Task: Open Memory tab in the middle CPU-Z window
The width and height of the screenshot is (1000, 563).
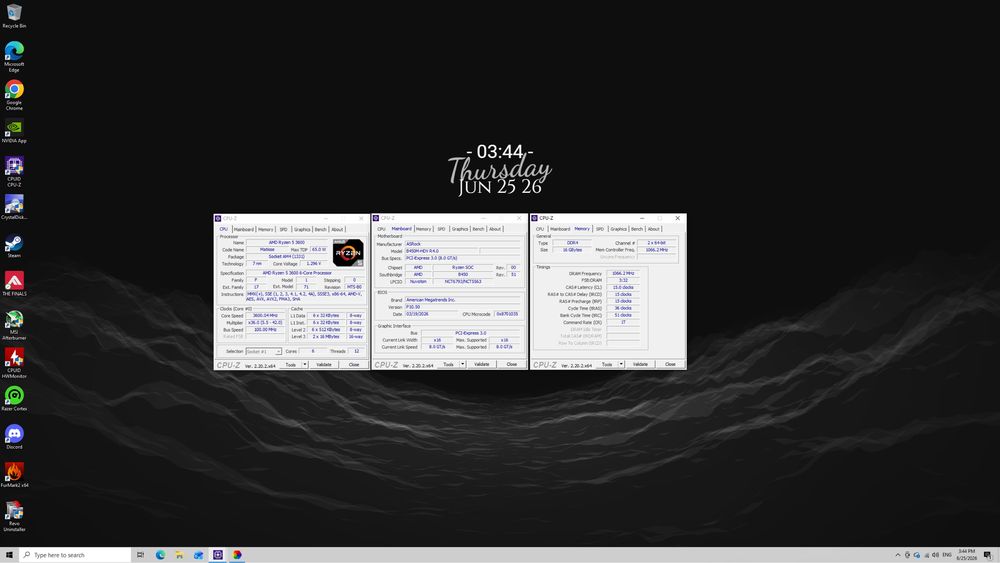Action: pos(423,228)
